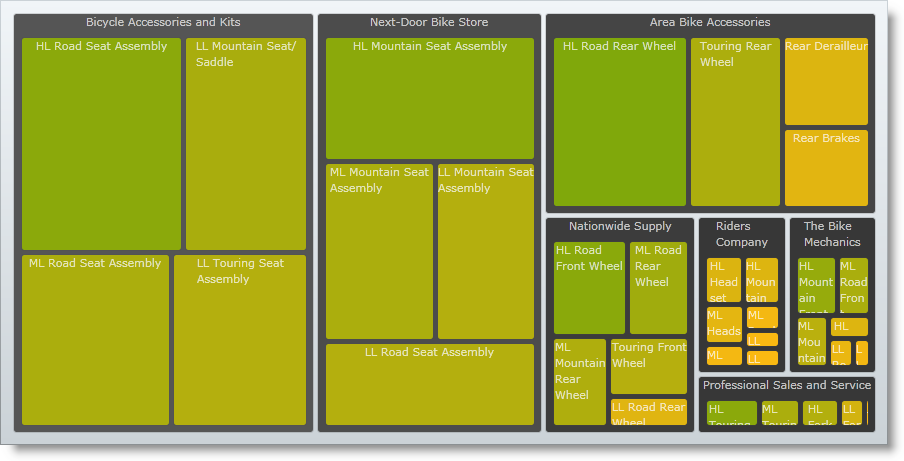
Task: Click the HL Headset tile in Riders Company
Action: click(724, 280)
